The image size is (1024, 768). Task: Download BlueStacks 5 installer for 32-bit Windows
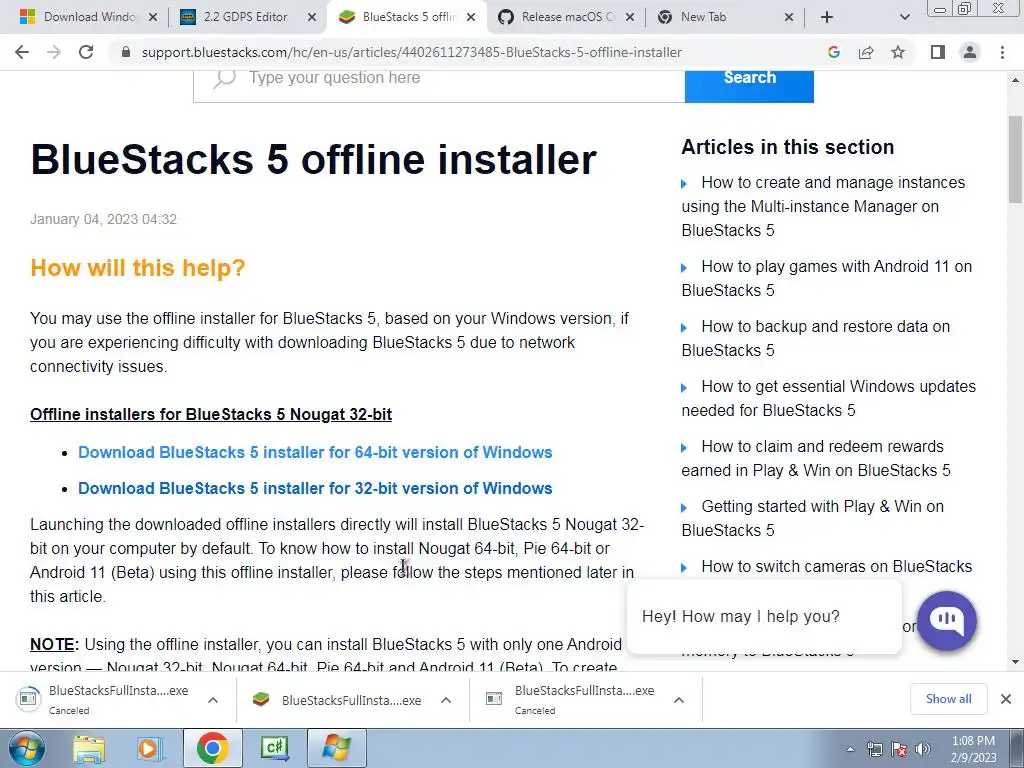coord(315,488)
